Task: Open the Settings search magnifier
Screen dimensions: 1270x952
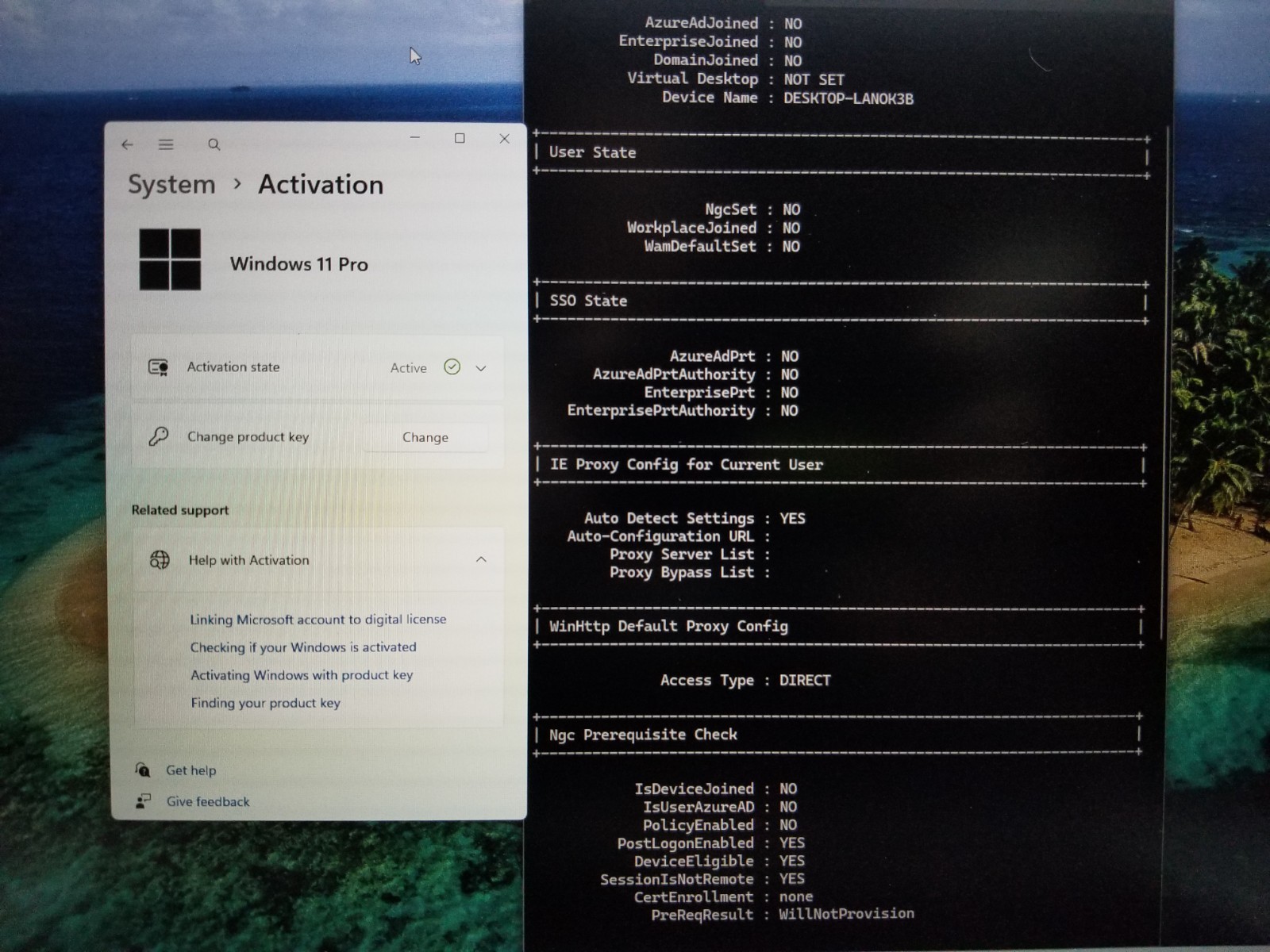Action: pos(214,144)
